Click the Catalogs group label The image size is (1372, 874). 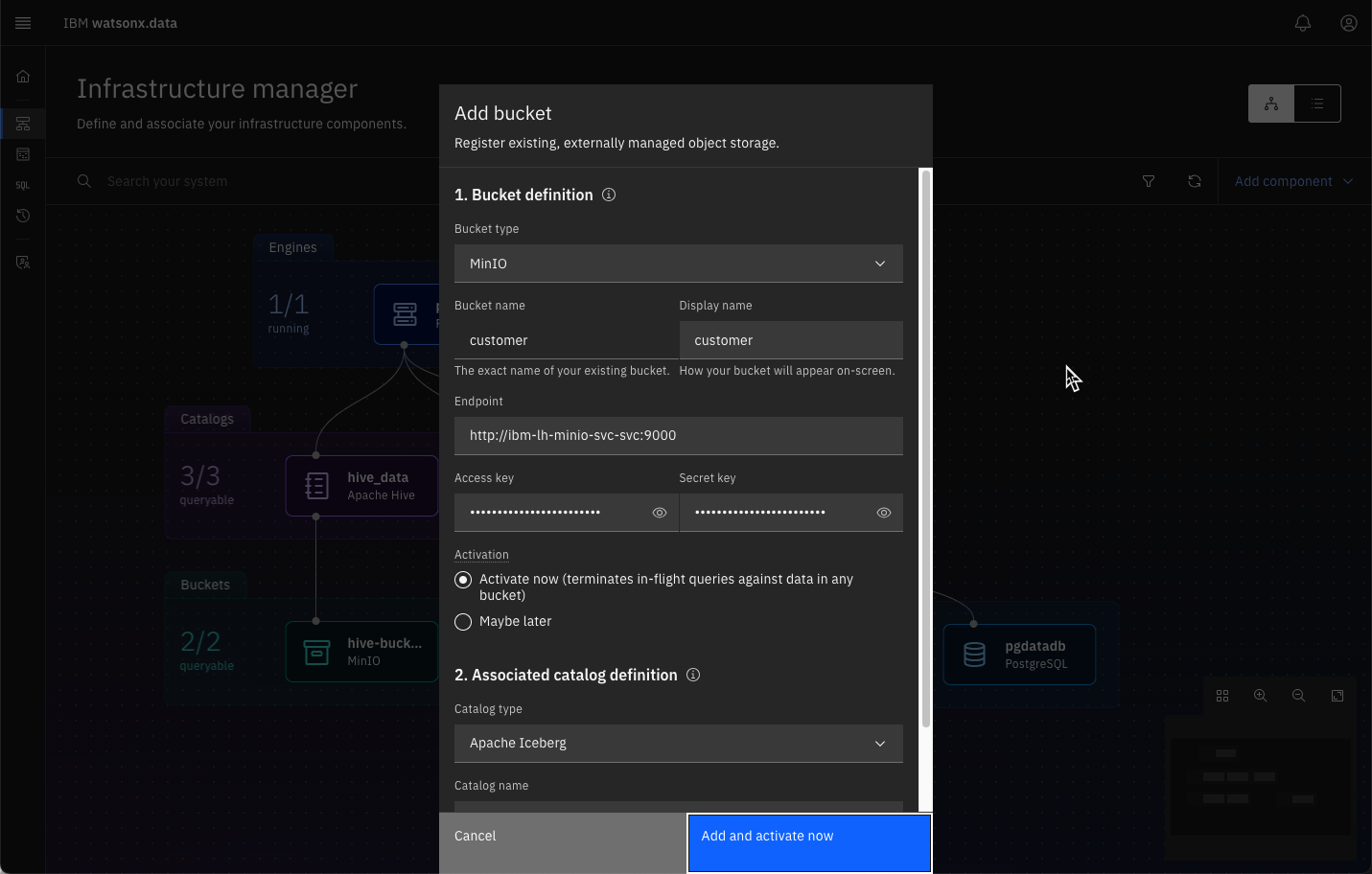click(x=207, y=419)
